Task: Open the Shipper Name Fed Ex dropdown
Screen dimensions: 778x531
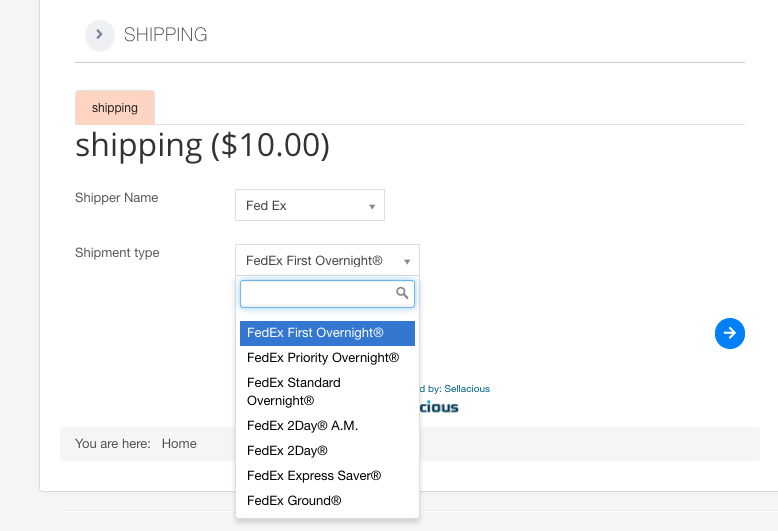Action: coord(310,205)
